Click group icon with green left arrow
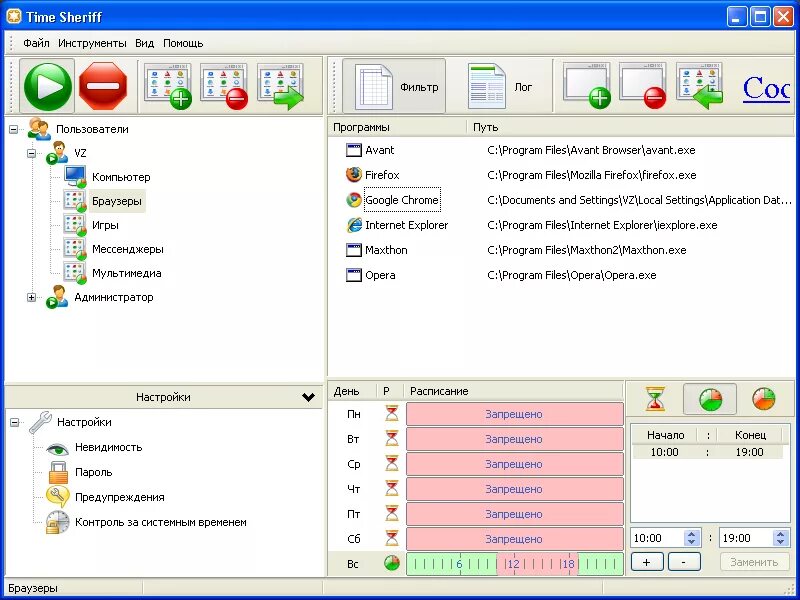 [x=700, y=86]
